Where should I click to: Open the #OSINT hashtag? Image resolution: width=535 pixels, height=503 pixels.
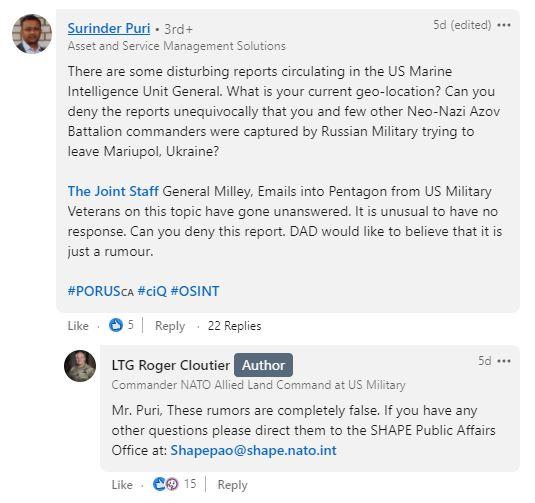pyautogui.click(x=195, y=291)
